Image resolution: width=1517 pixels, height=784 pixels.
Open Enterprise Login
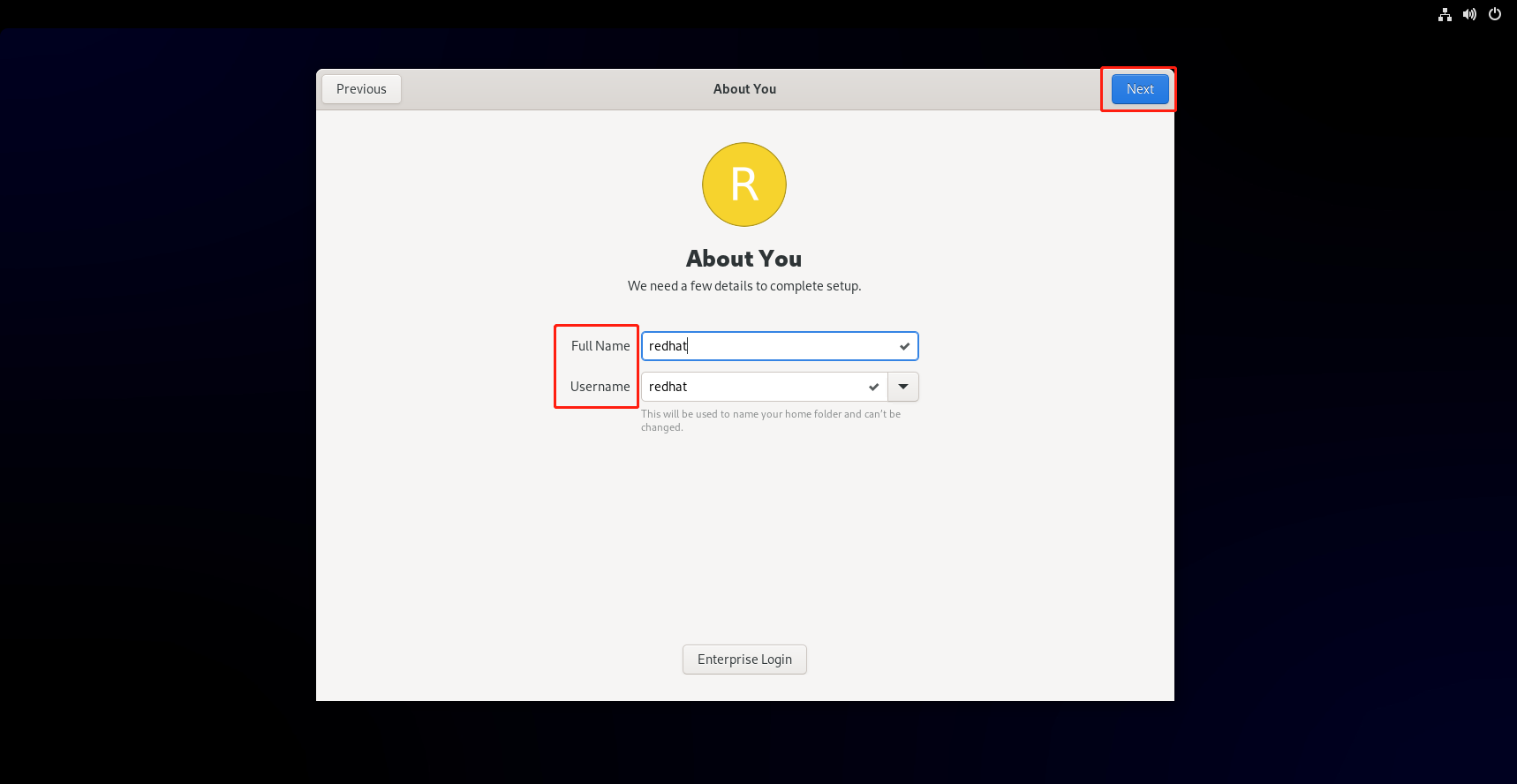744,660
